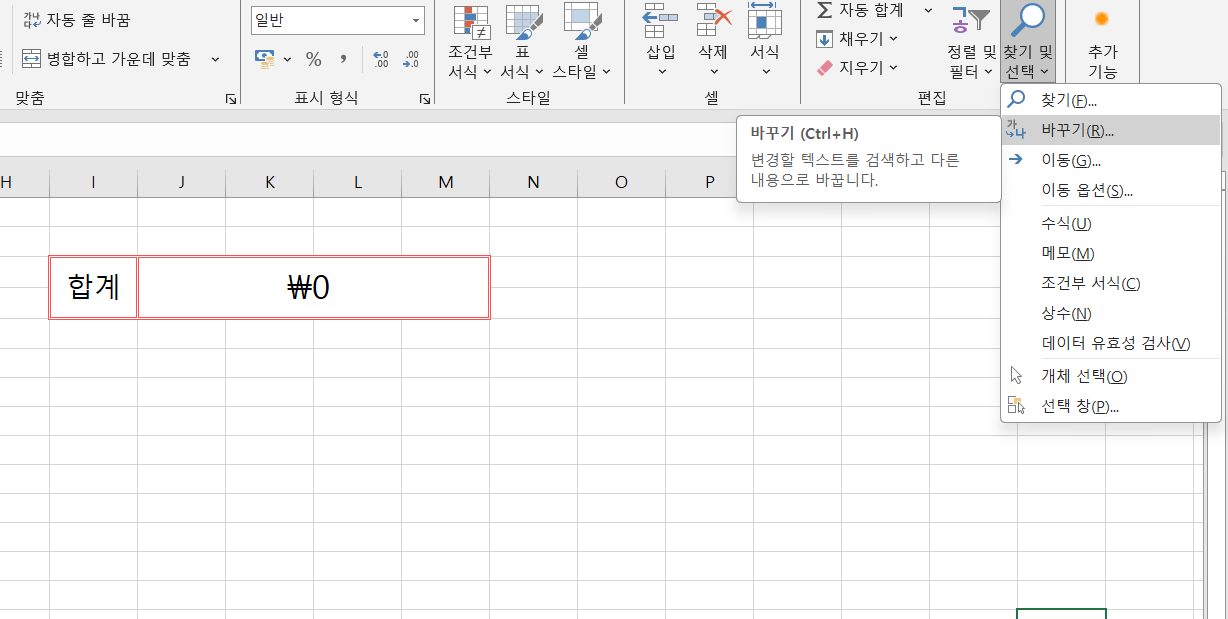Choose 바꾸기(R)... from the menu
This screenshot has width=1228, height=619.
[x=1077, y=130]
